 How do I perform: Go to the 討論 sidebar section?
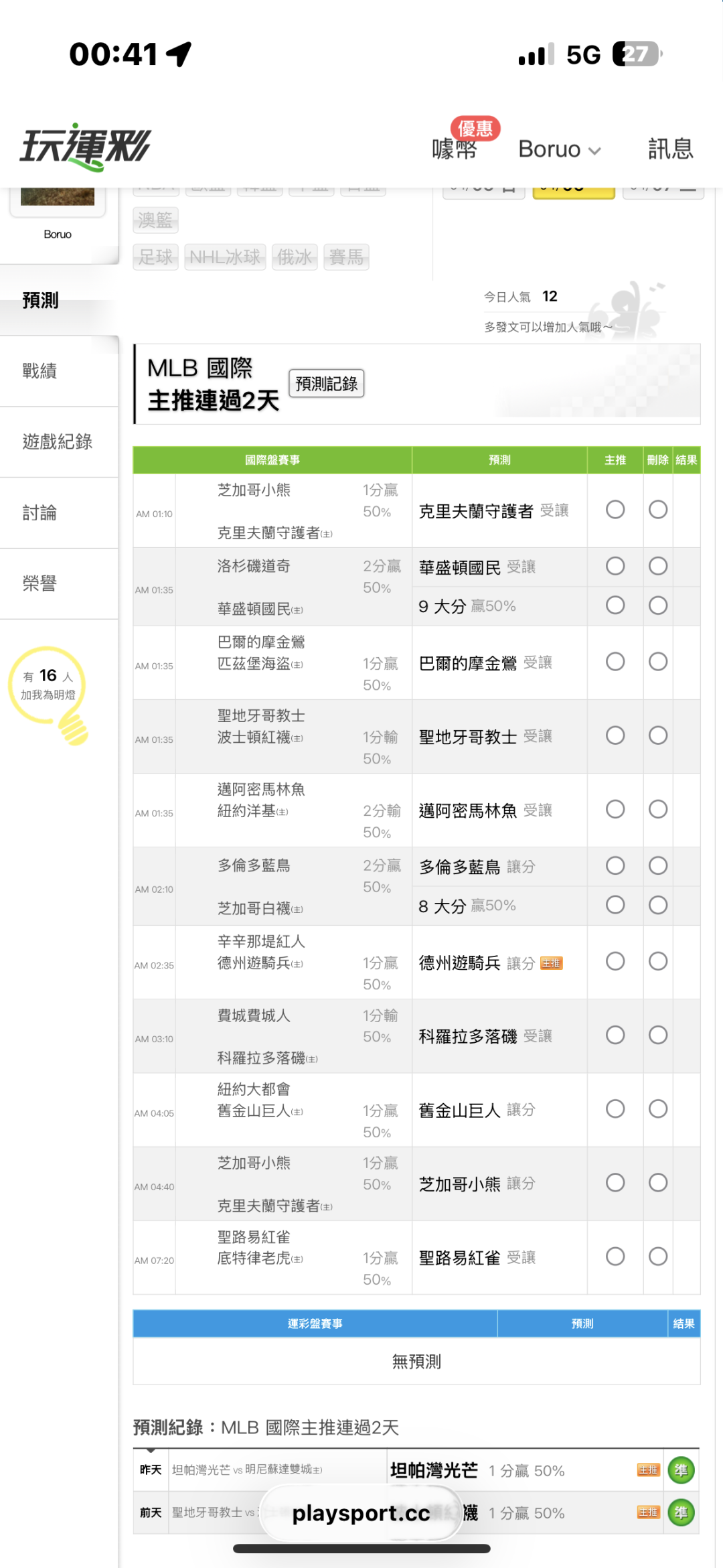(40, 512)
